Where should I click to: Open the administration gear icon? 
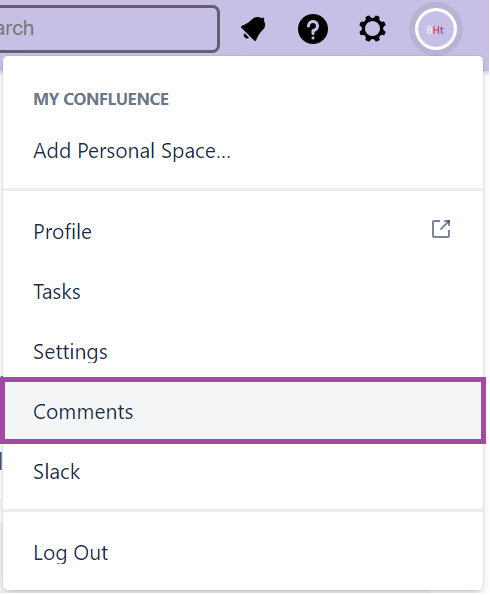[x=372, y=29]
